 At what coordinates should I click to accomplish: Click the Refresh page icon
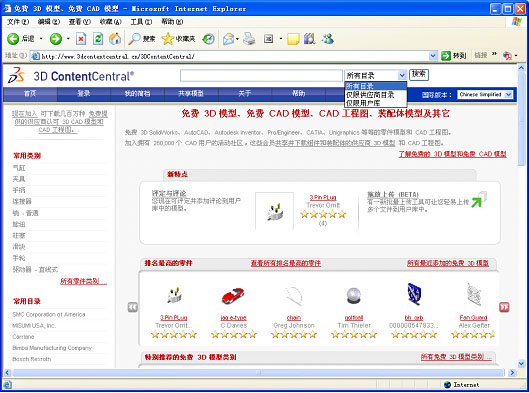coord(98,39)
